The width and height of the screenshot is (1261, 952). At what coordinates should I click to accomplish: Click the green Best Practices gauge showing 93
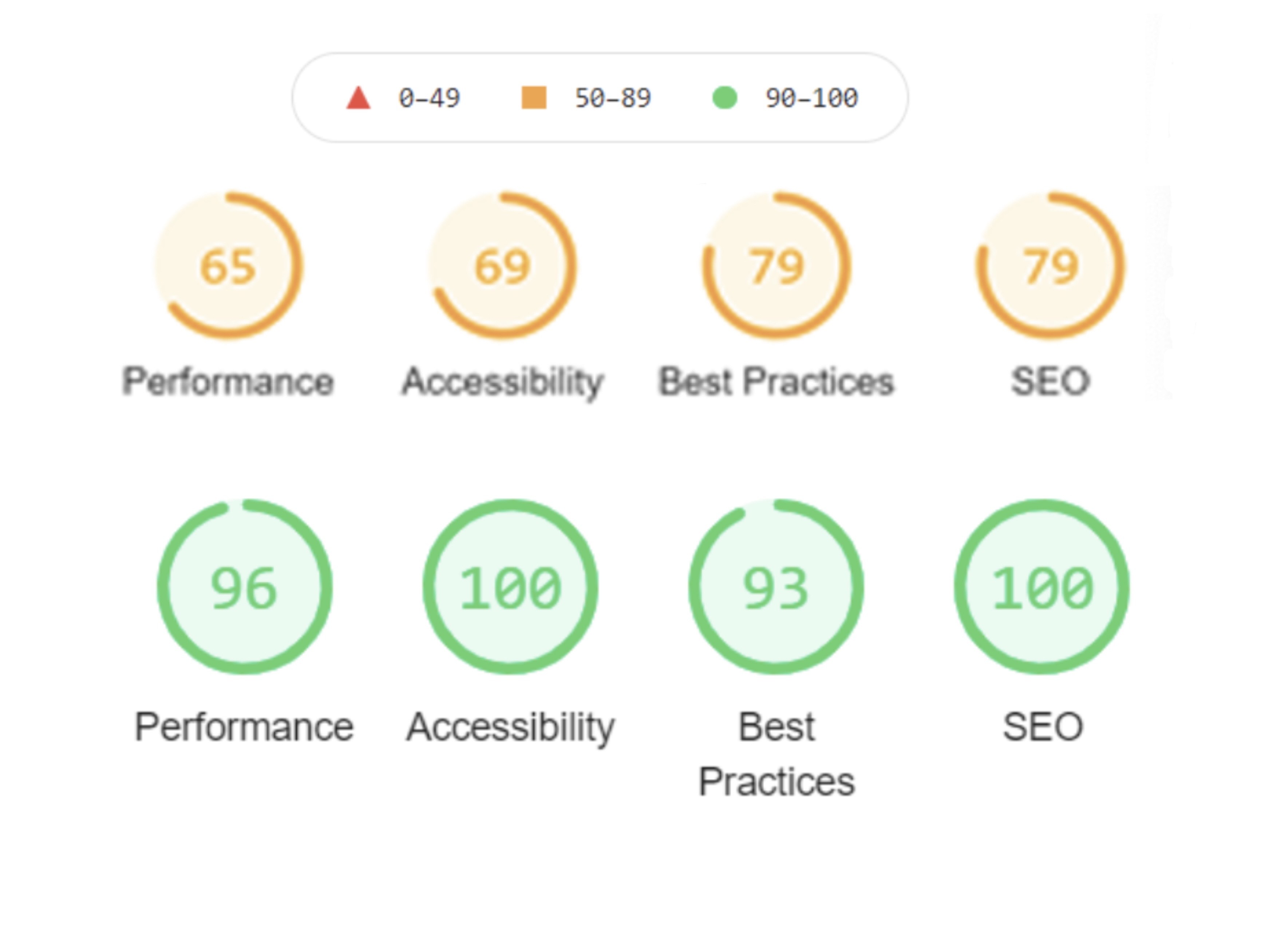[776, 587]
